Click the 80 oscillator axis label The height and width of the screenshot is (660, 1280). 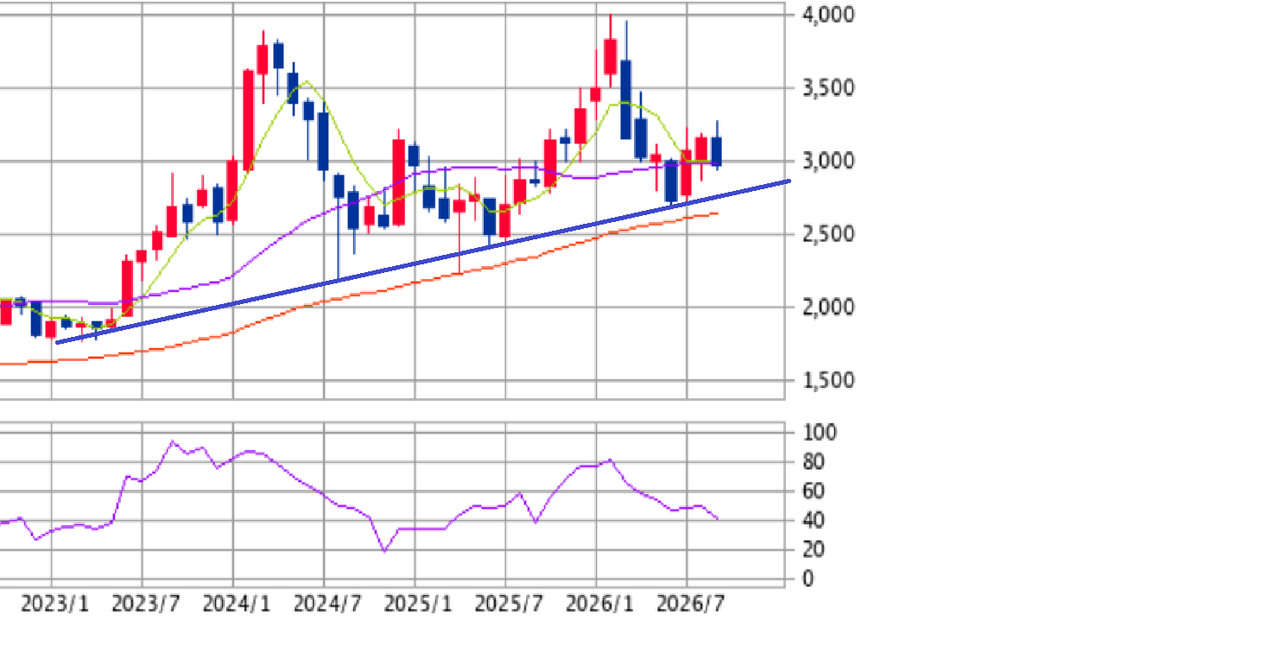(813, 462)
